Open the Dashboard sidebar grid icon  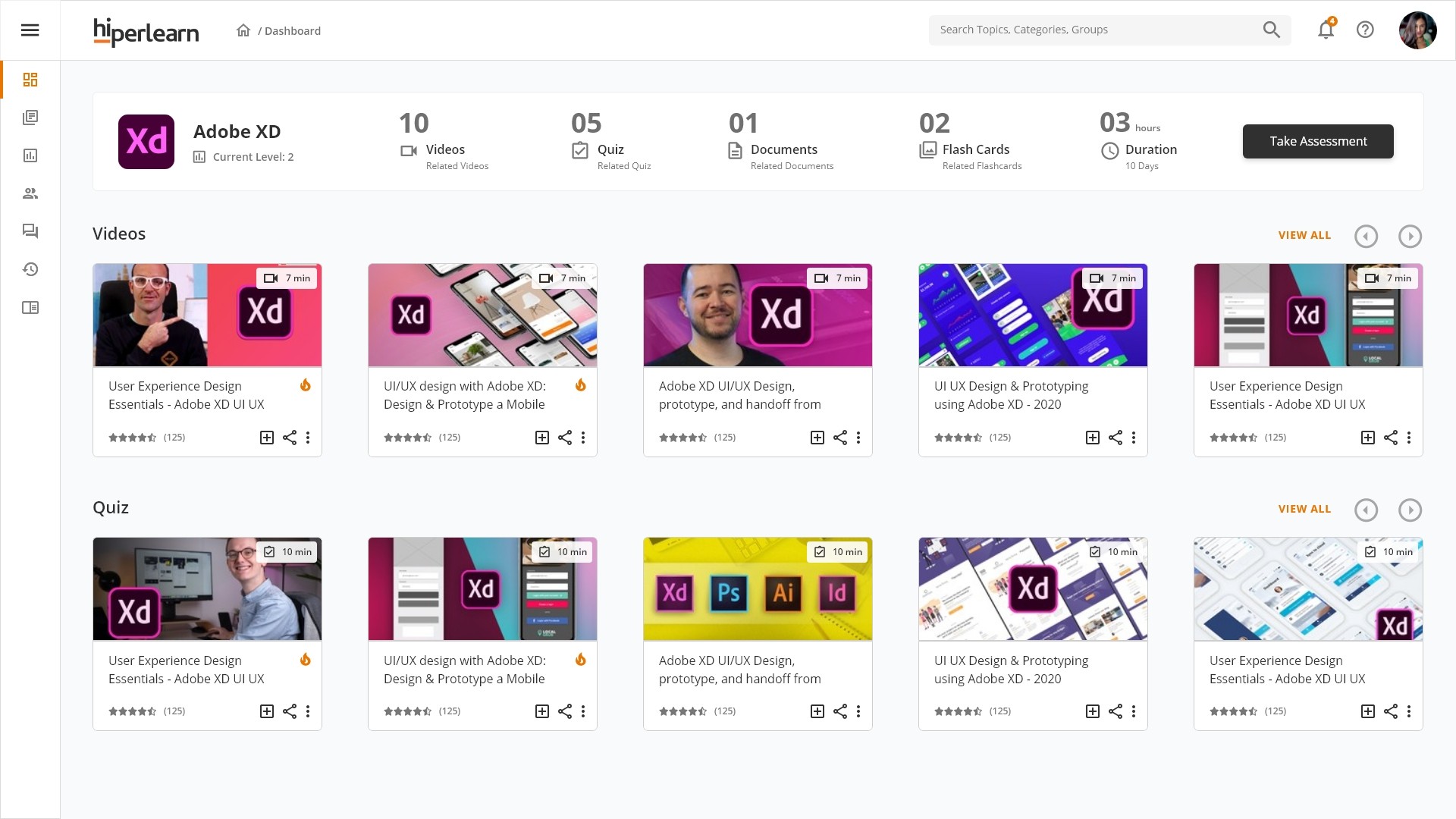point(30,80)
